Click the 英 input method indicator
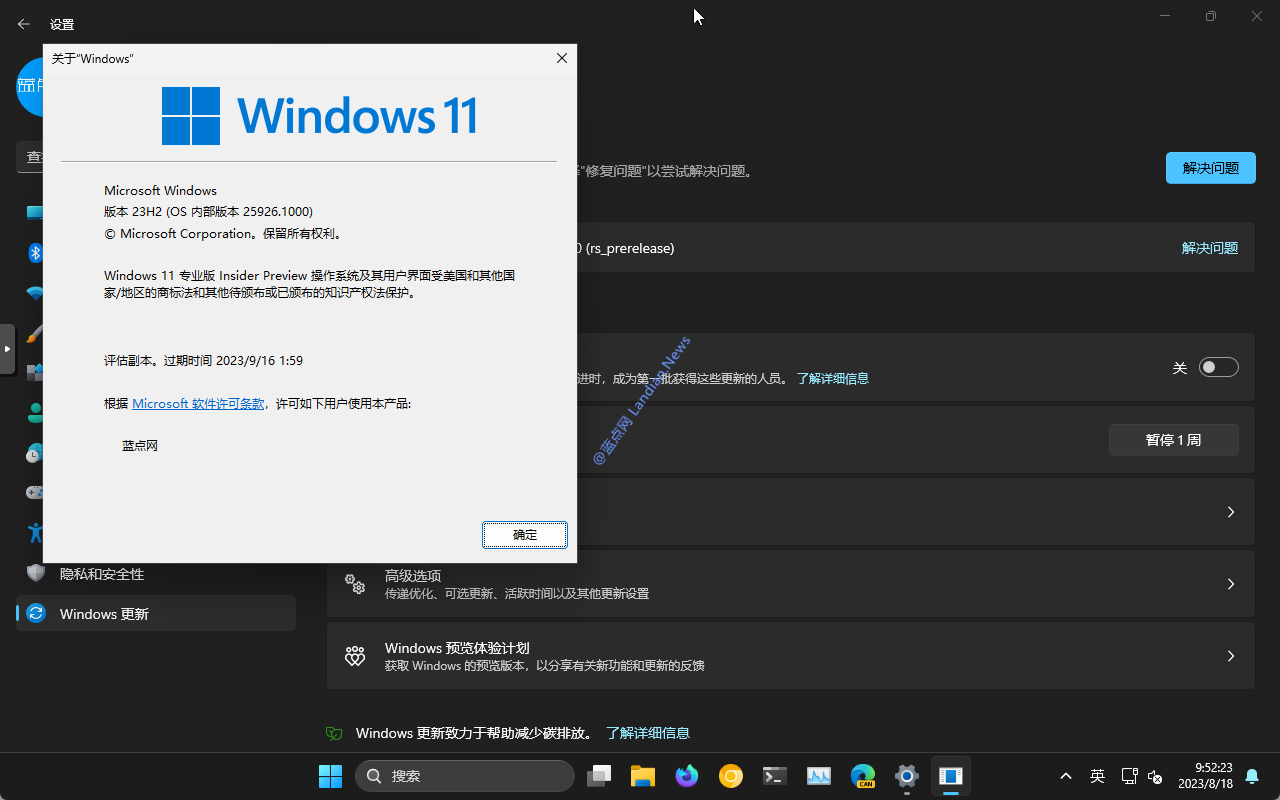The width and height of the screenshot is (1280, 800). 1097,776
